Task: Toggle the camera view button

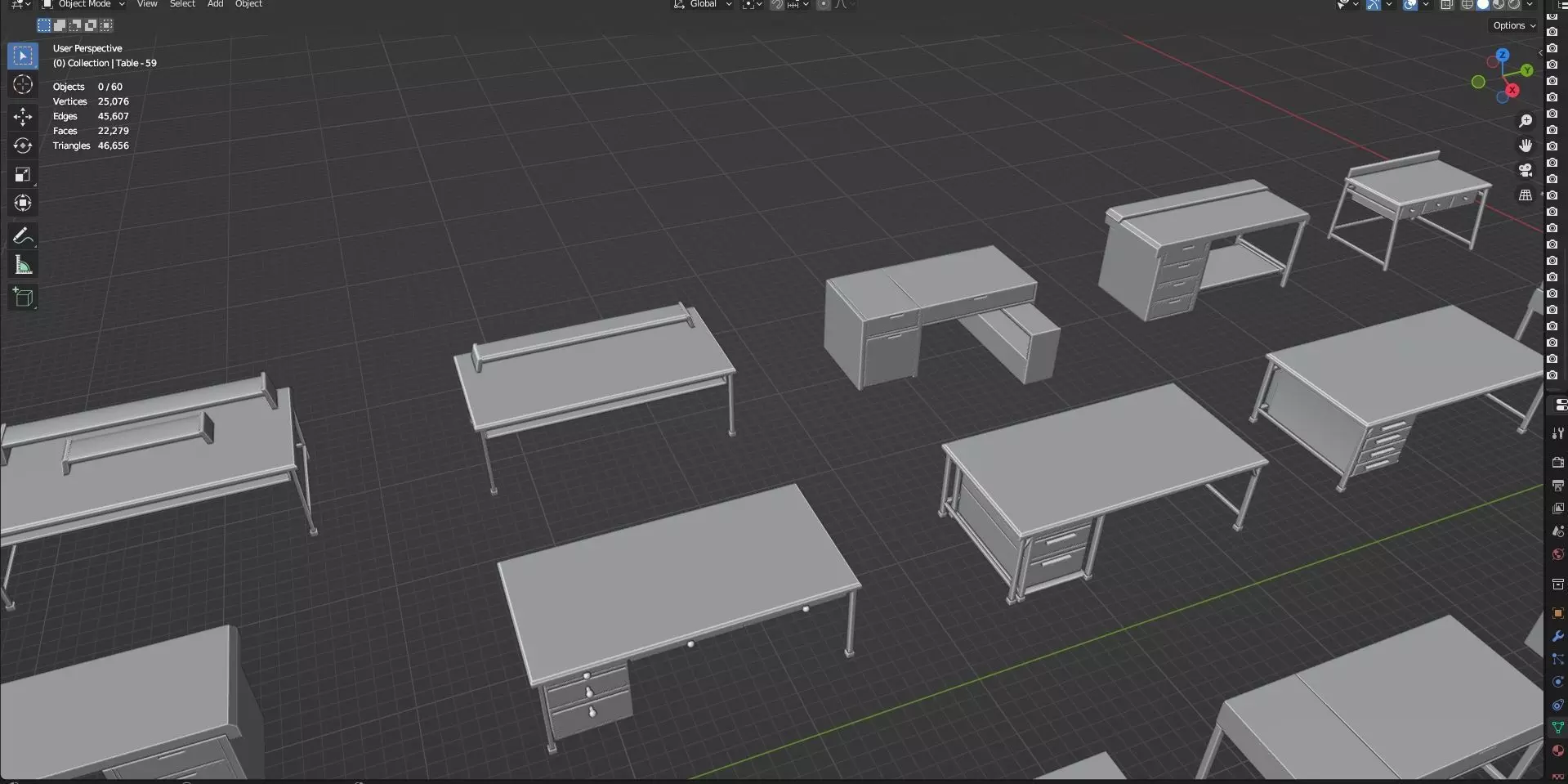Action: [x=1526, y=170]
